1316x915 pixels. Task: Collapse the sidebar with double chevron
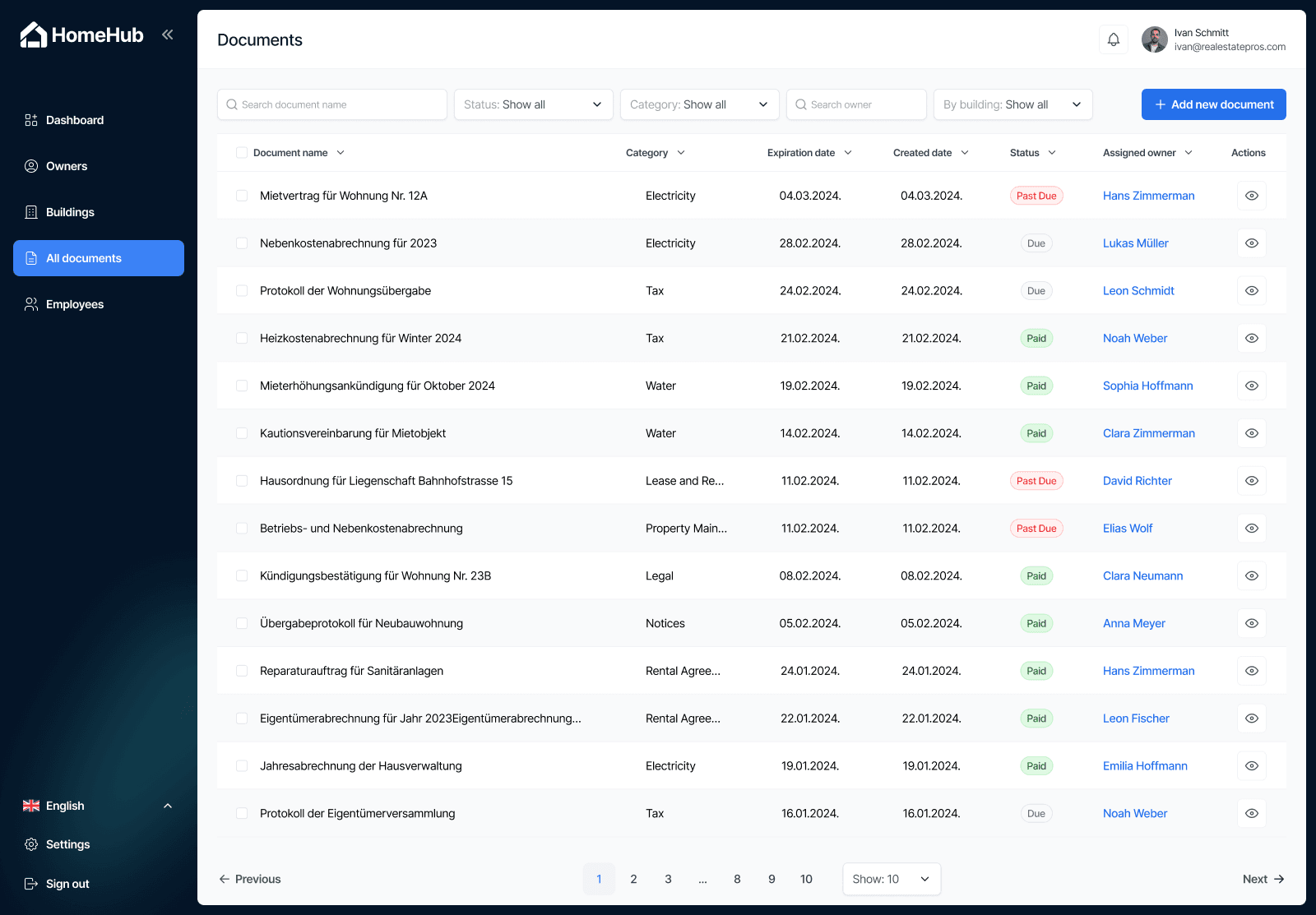tap(168, 35)
